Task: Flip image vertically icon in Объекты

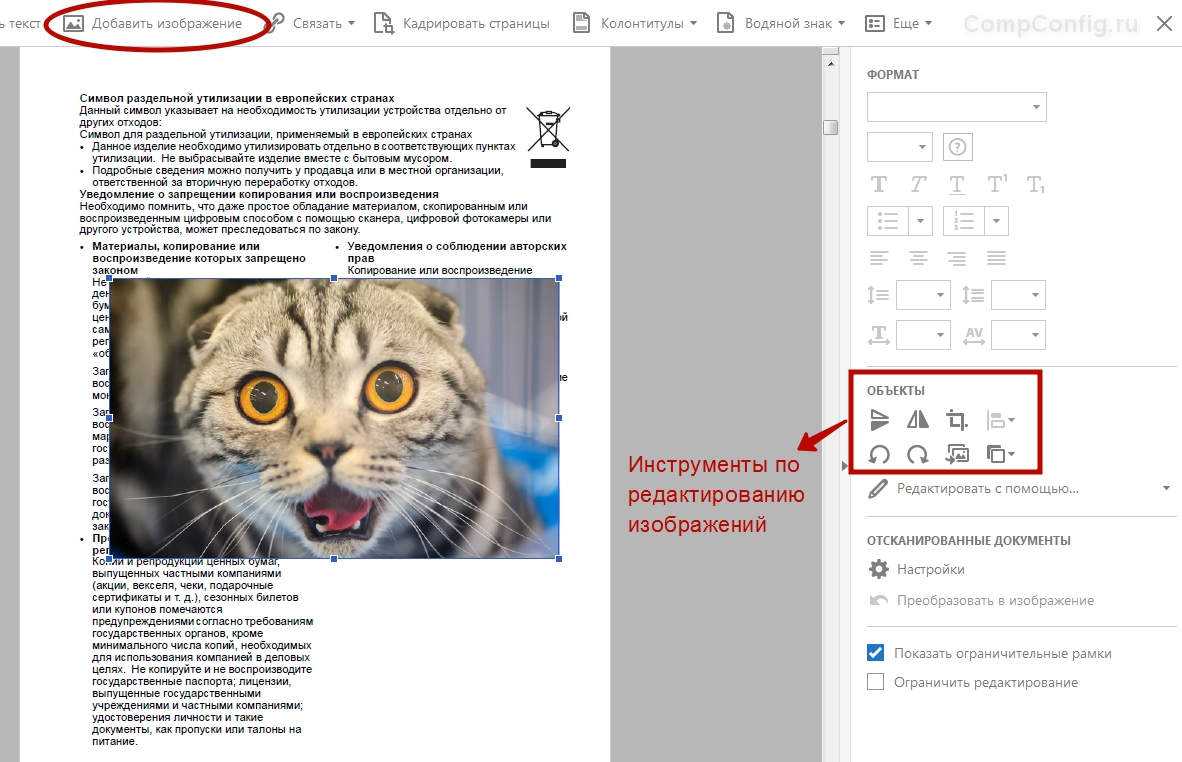Action: tap(879, 420)
